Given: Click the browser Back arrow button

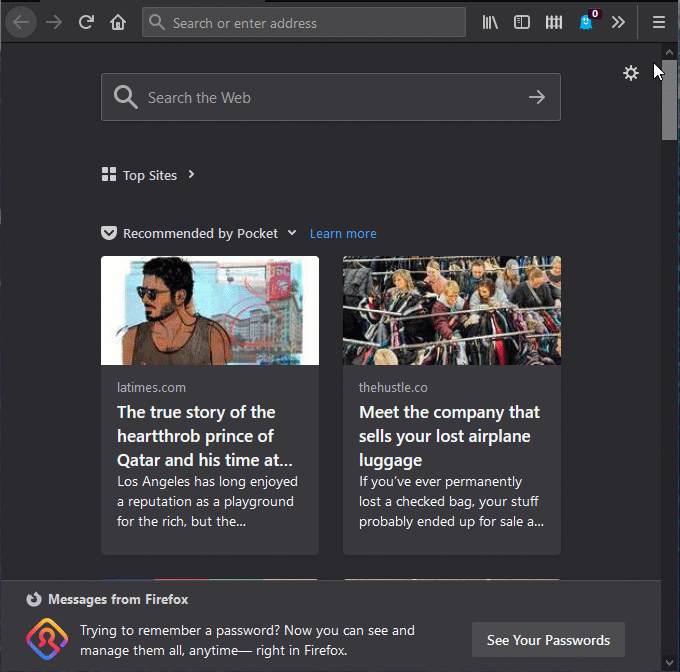Looking at the screenshot, I should [20, 22].
